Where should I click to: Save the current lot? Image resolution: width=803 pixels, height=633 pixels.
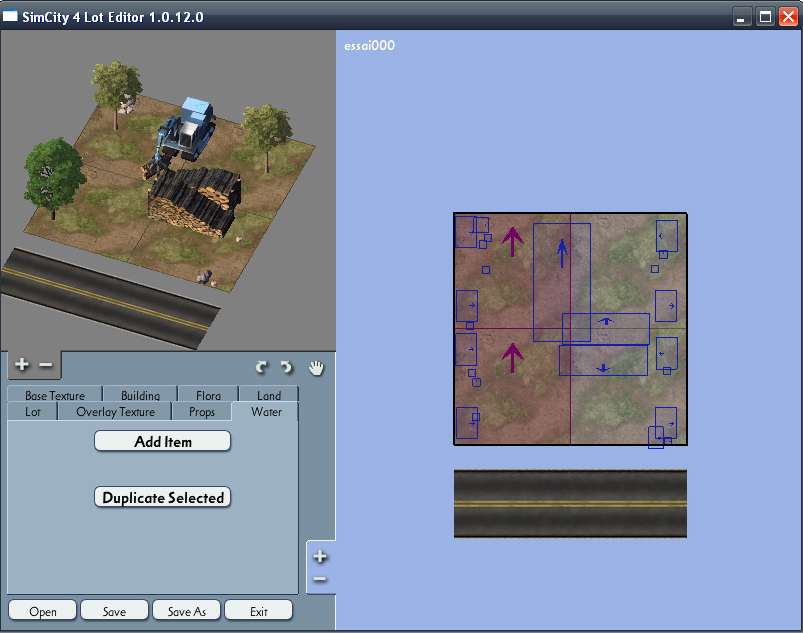coord(114,611)
